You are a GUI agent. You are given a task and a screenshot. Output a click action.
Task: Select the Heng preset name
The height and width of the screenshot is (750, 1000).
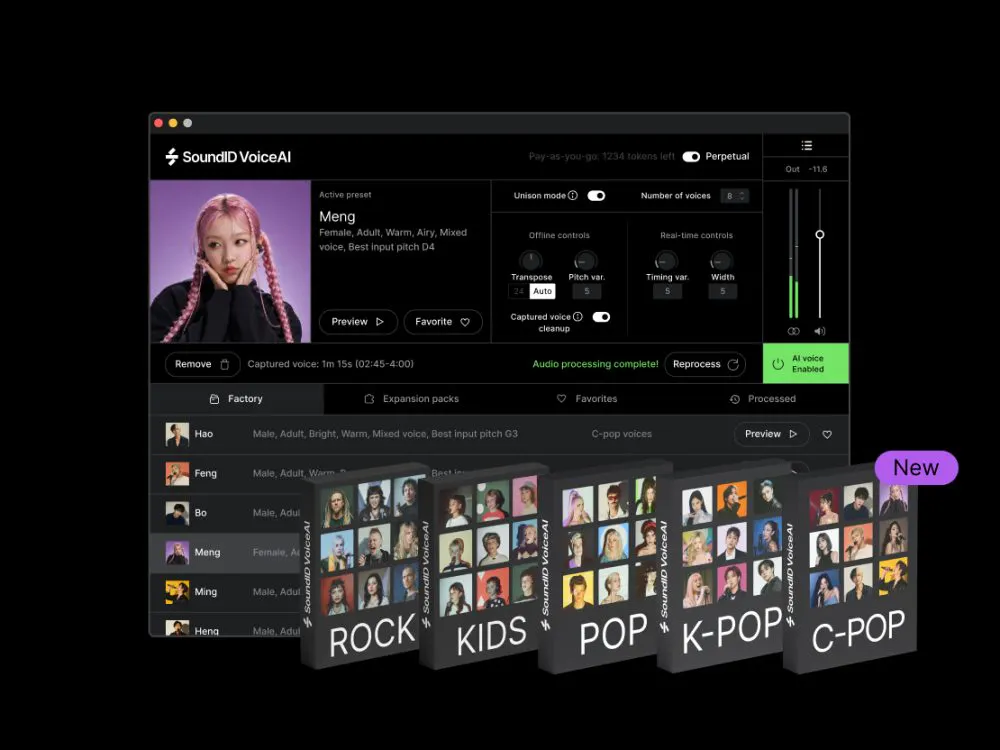click(206, 631)
